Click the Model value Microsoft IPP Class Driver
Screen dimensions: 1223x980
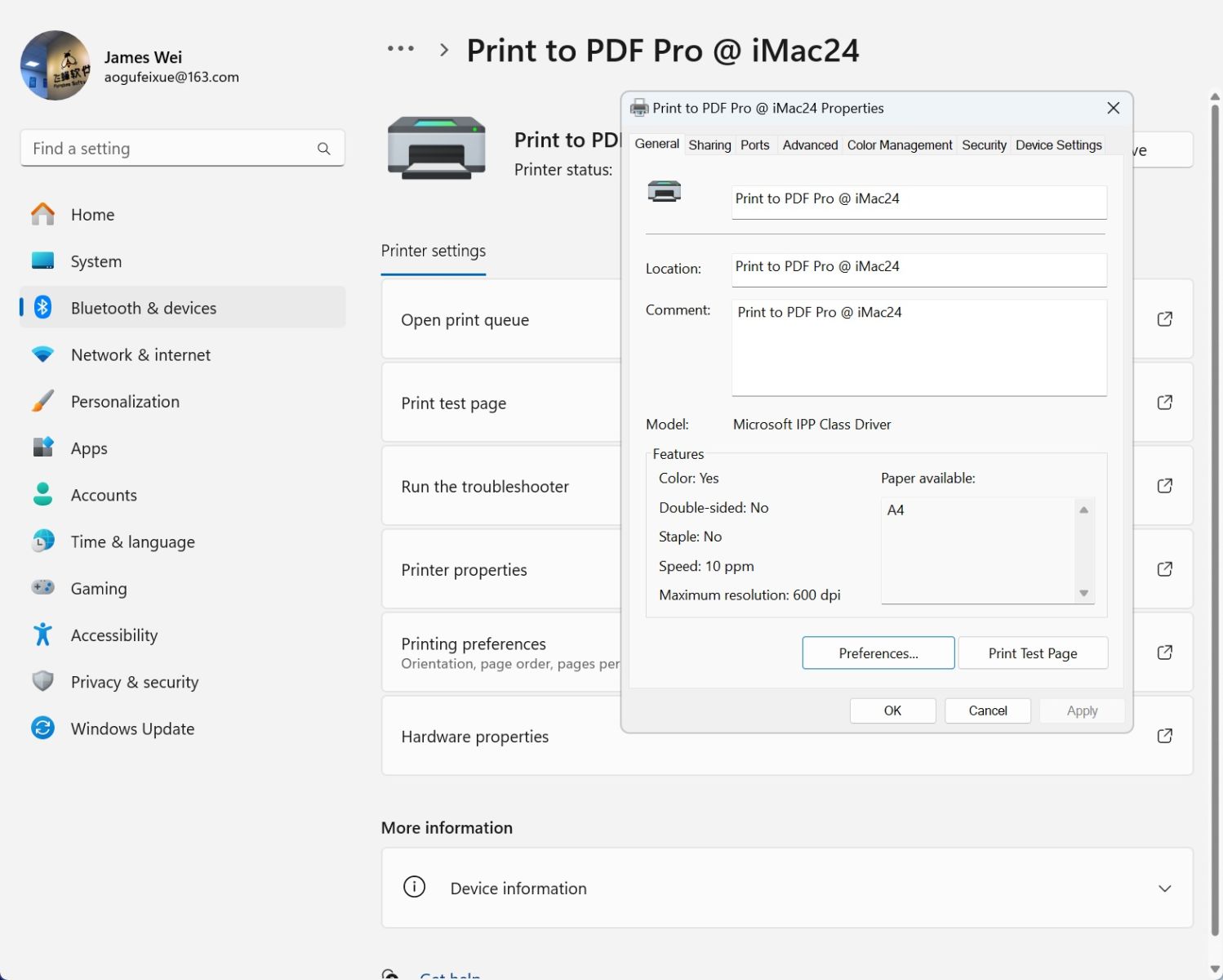(812, 424)
